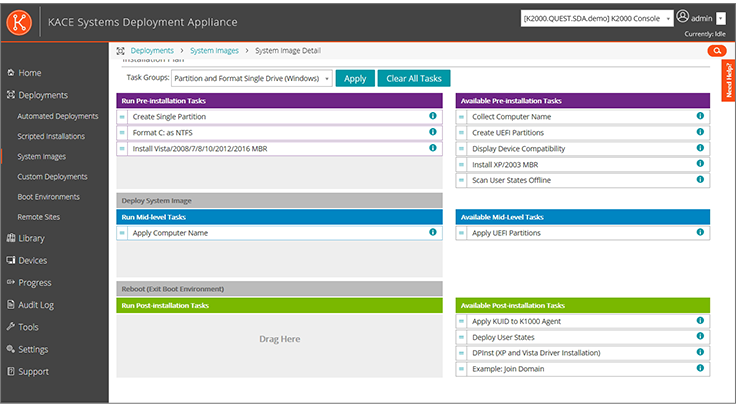
Task: Show info for Apply Computer Name
Action: tap(433, 232)
